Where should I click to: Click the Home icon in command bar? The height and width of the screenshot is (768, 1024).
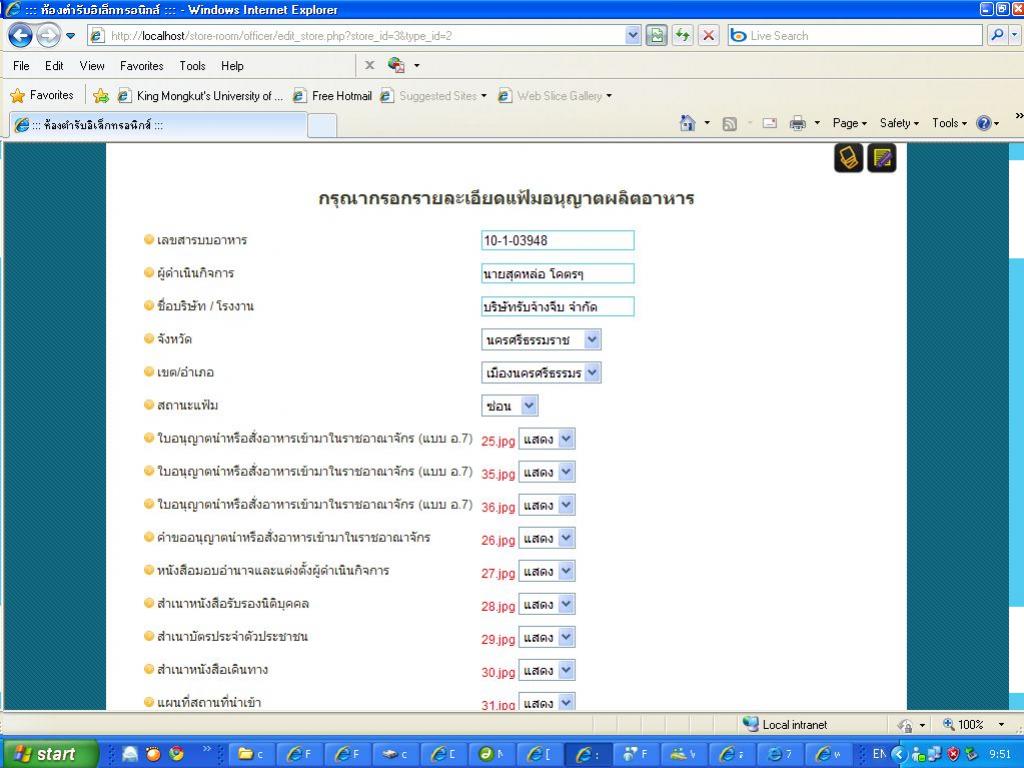tap(687, 123)
